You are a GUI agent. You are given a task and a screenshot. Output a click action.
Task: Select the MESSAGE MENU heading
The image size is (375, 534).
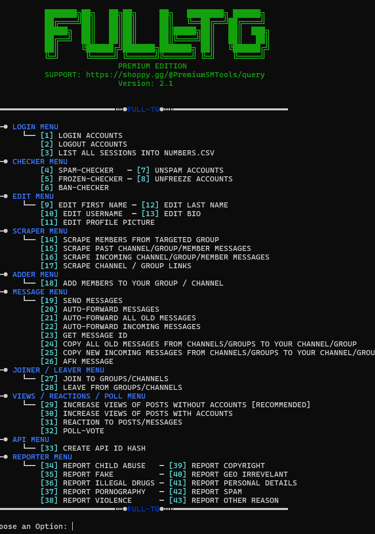(40, 292)
